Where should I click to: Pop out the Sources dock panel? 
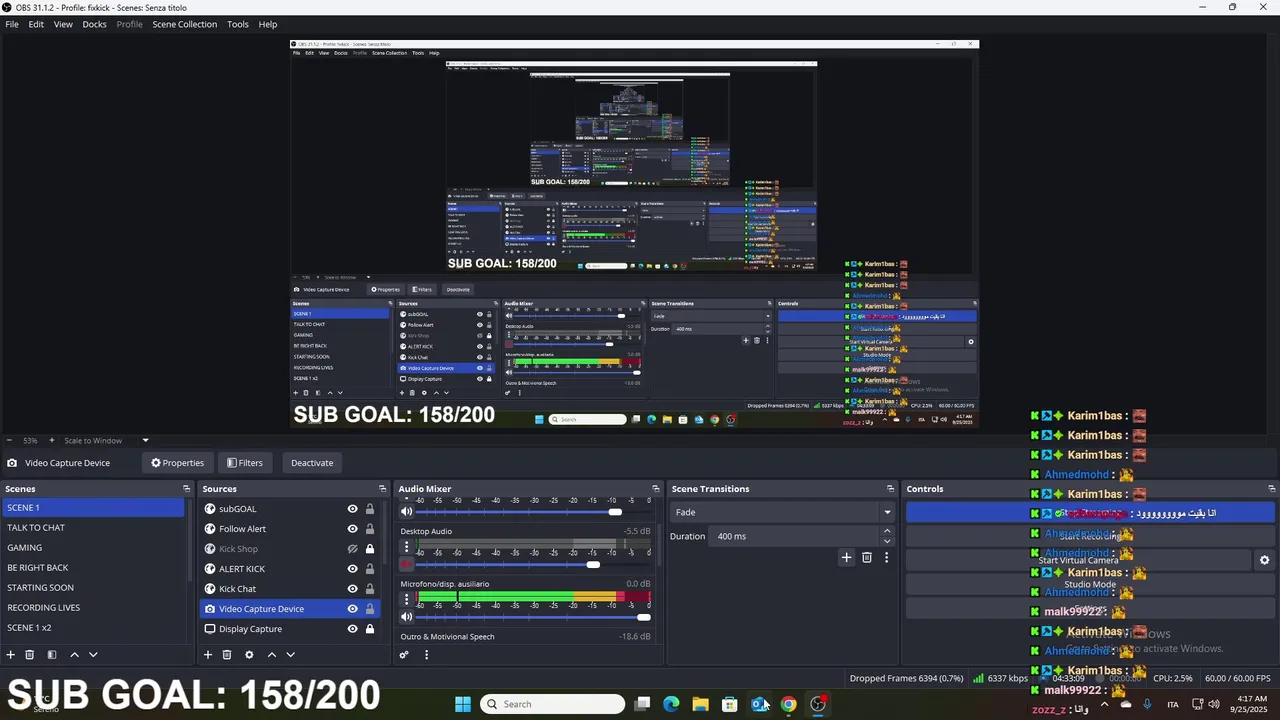pos(382,489)
